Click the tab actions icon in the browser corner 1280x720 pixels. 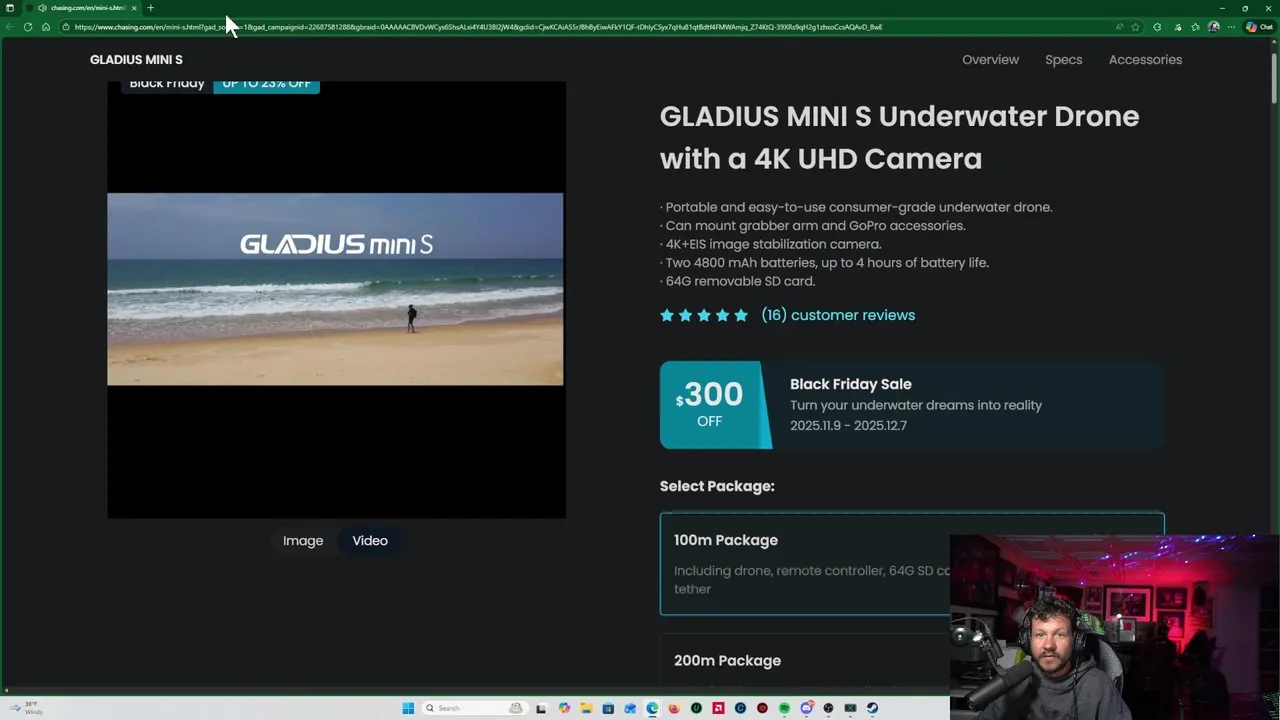[x=10, y=8]
